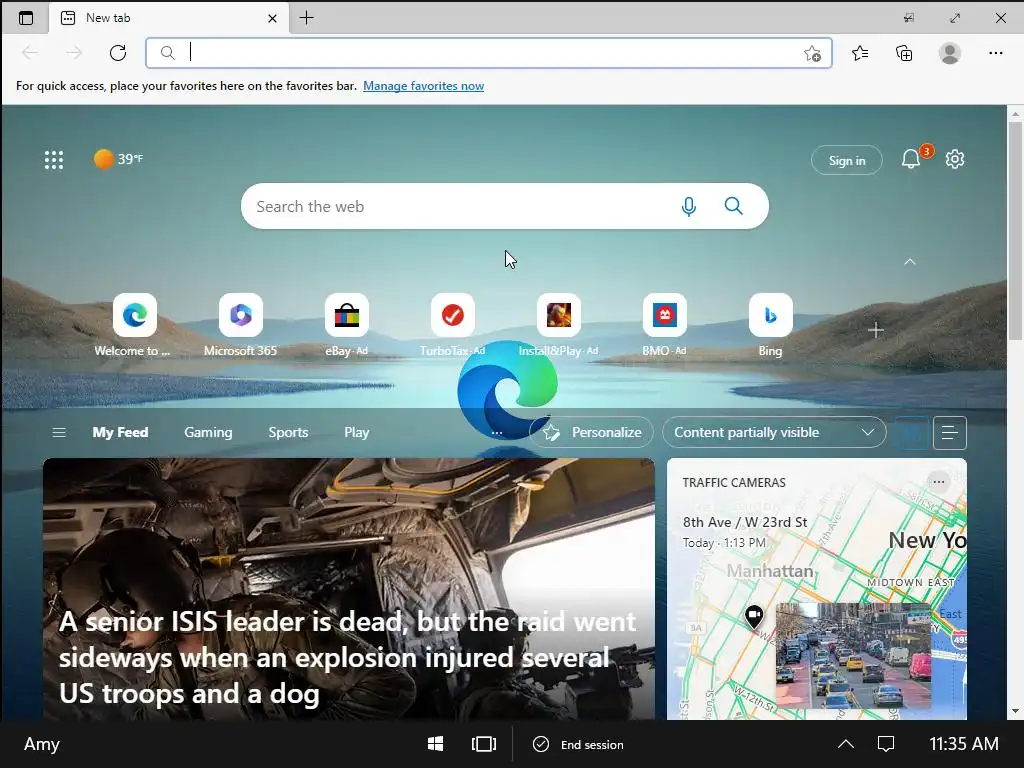The width and height of the screenshot is (1024, 768).
Task: Open Settings and more ellipsis menu
Action: coord(995,53)
